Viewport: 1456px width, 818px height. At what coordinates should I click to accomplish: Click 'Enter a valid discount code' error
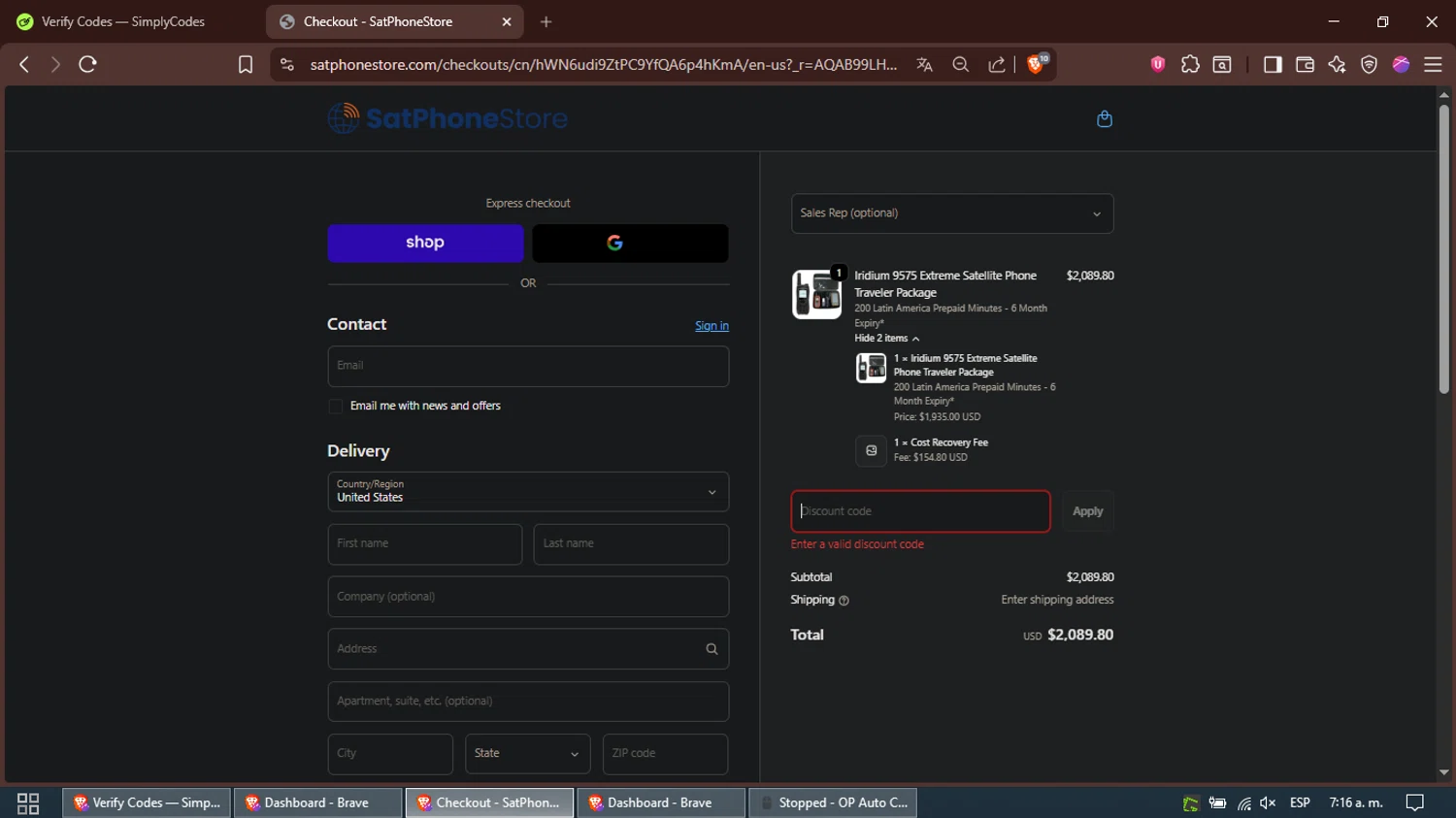[857, 544]
